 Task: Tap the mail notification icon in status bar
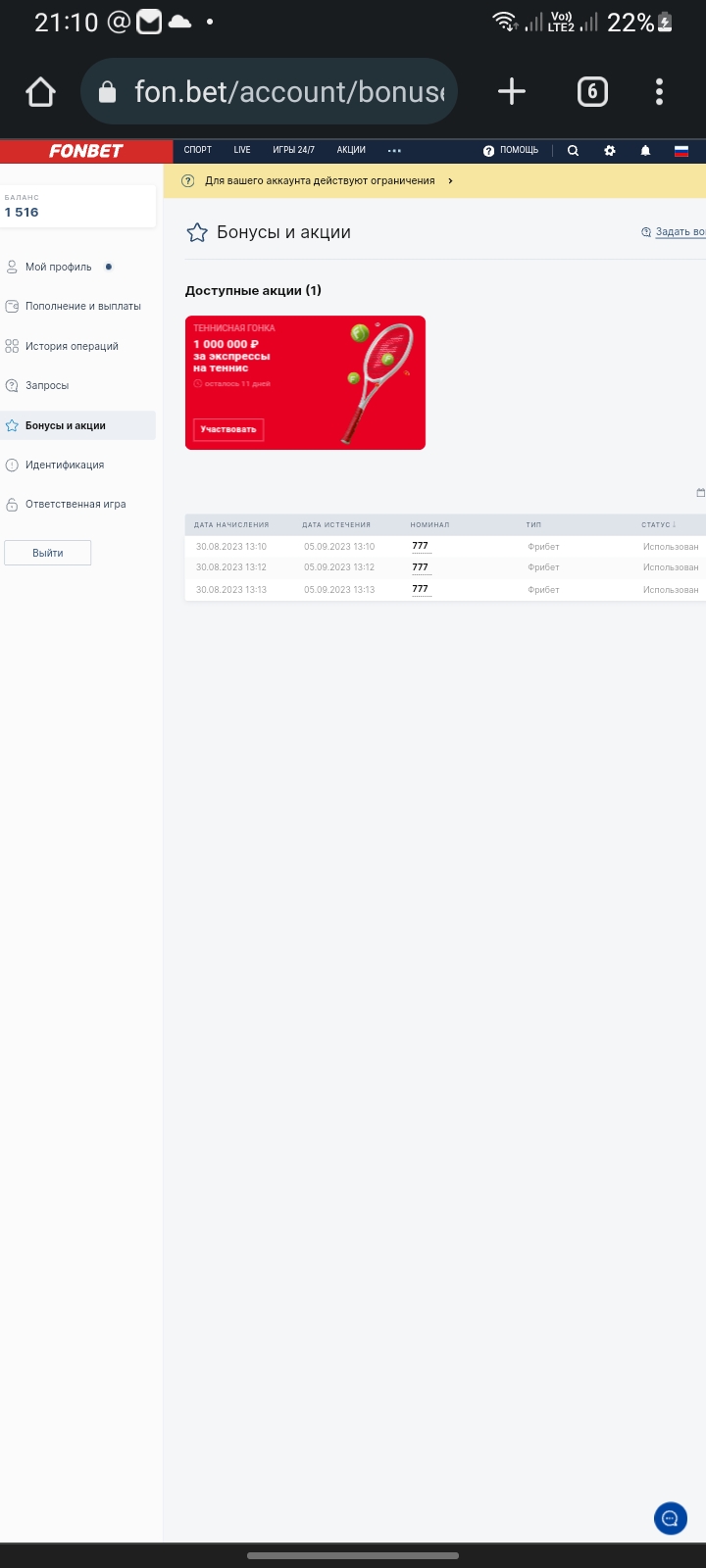149,22
